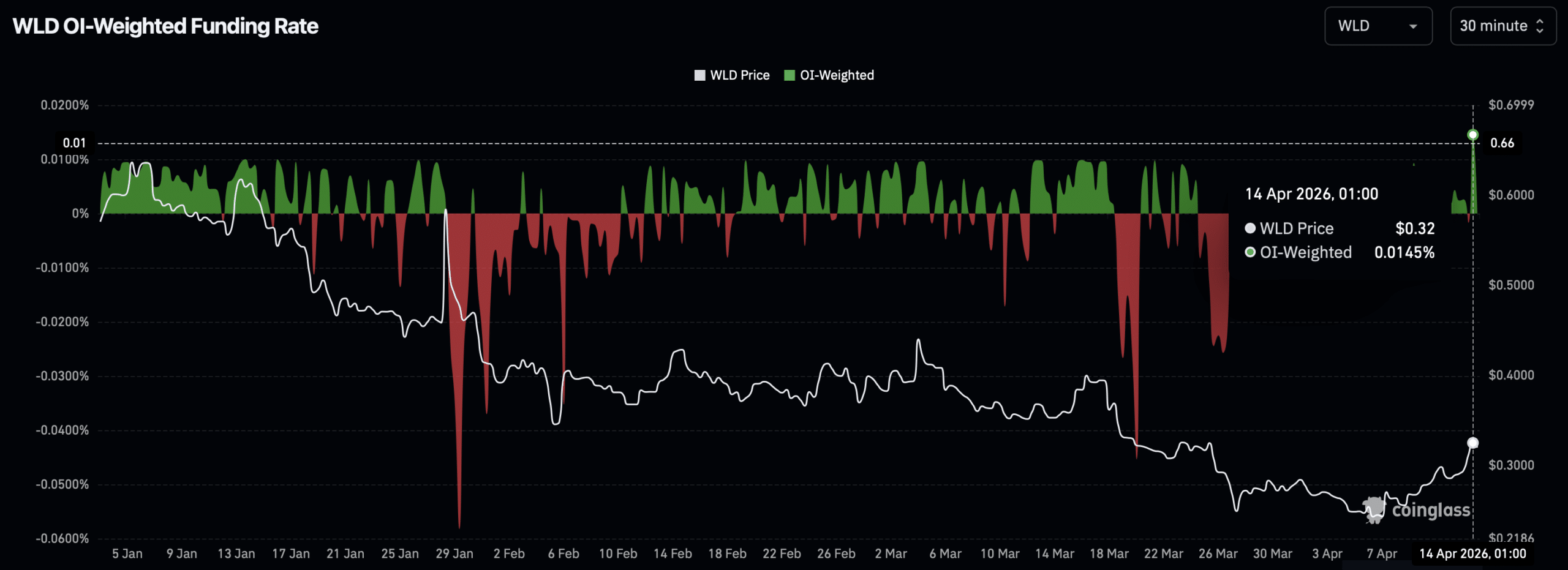Image resolution: width=1568 pixels, height=570 pixels.
Task: Click the 10 Feb date on the x-axis
Action: click(618, 554)
